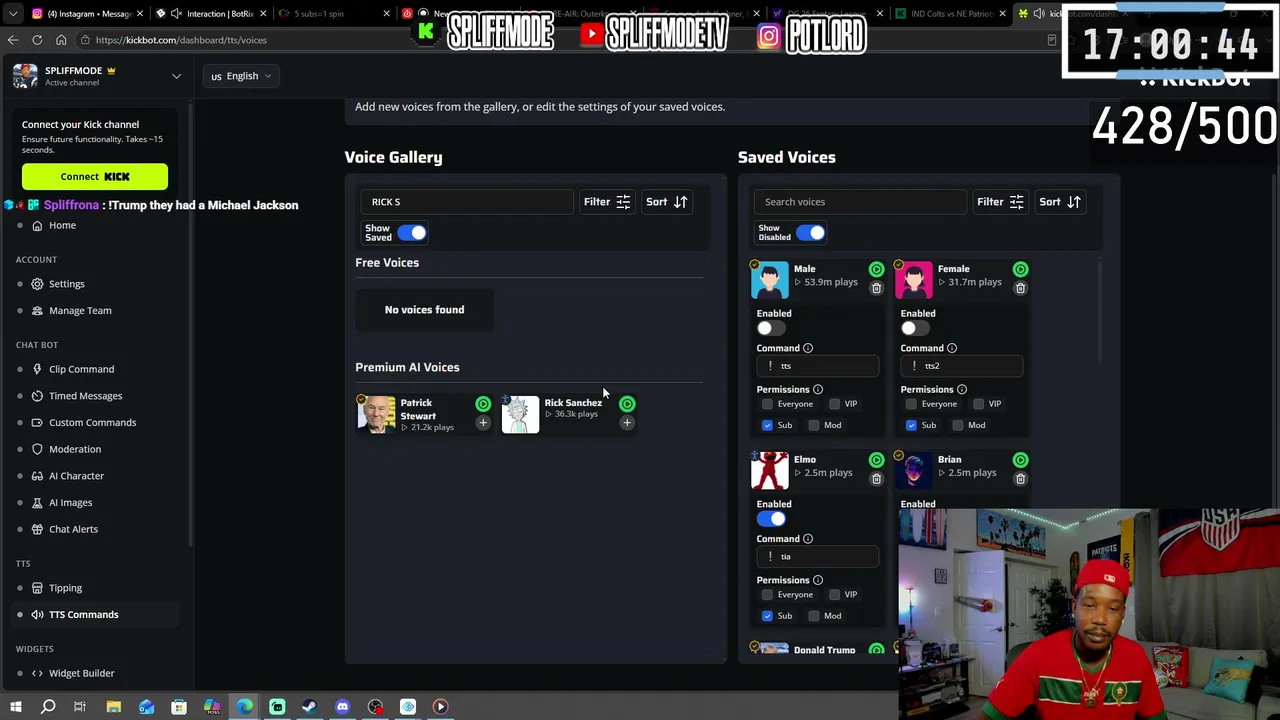This screenshot has width=1280, height=720.
Task: Open Timed Messages page
Action: tap(85, 396)
